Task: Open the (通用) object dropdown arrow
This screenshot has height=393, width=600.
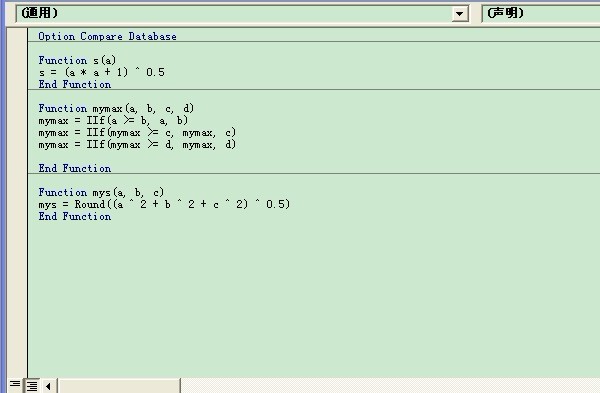Action: point(460,14)
